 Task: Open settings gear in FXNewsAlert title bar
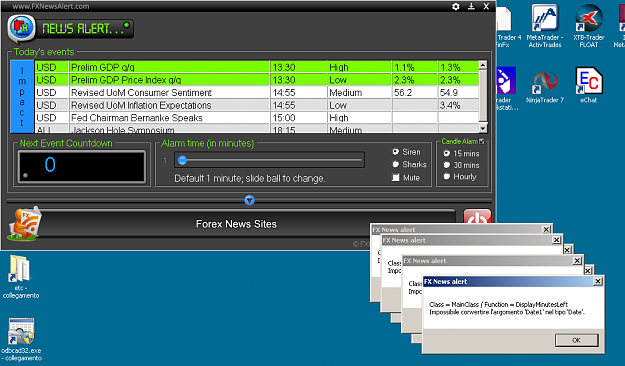pos(456,6)
